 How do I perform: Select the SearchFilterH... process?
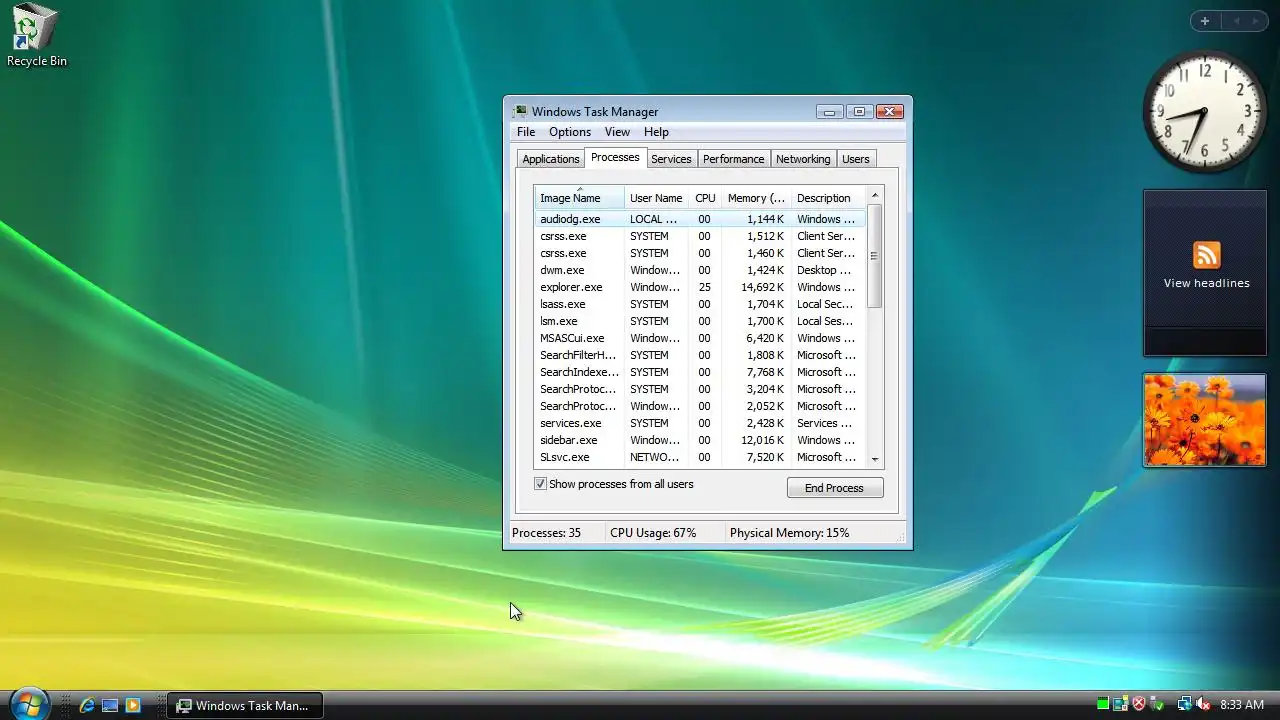[x=700, y=355]
